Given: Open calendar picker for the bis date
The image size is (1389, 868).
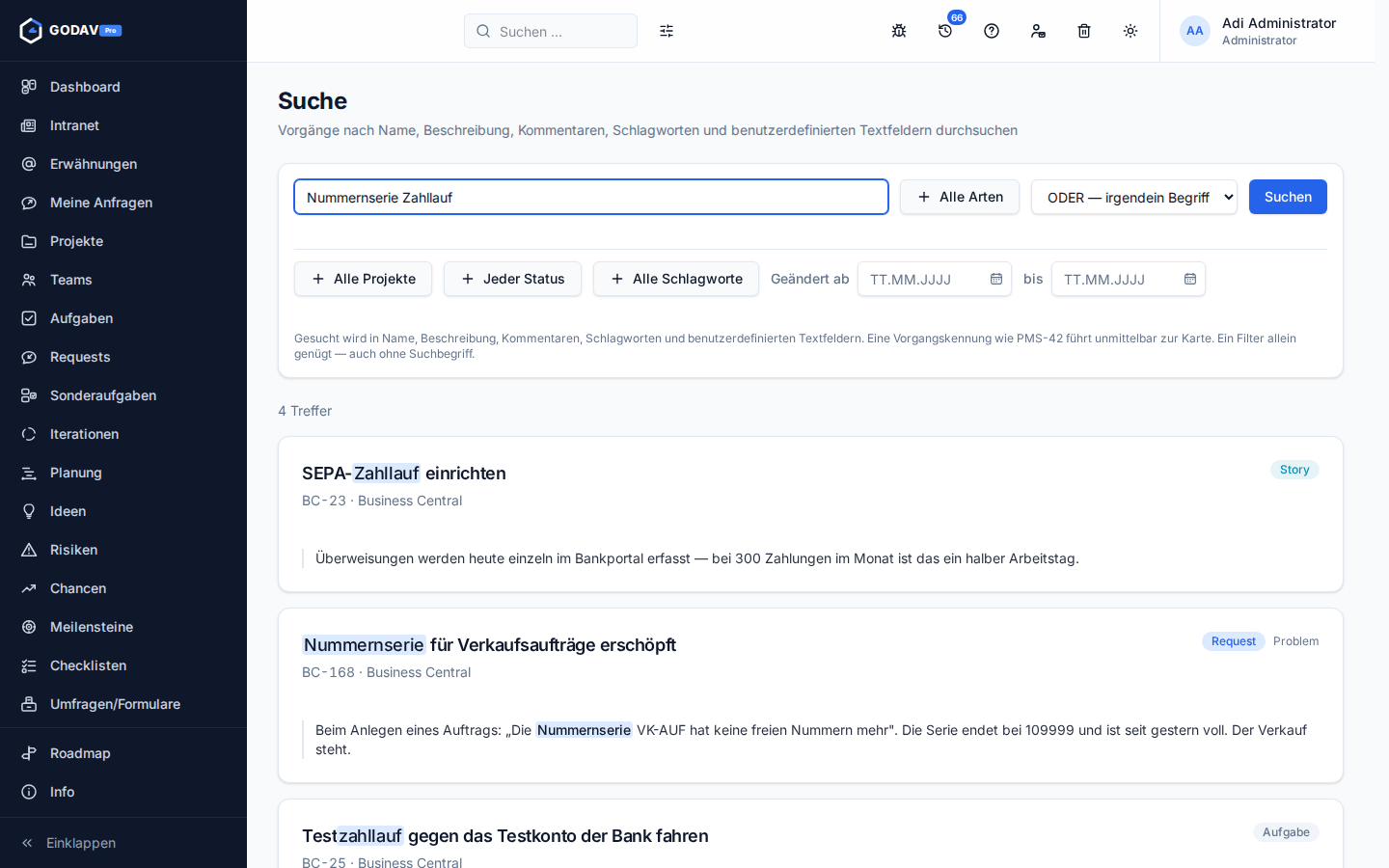Looking at the screenshot, I should 1190,279.
